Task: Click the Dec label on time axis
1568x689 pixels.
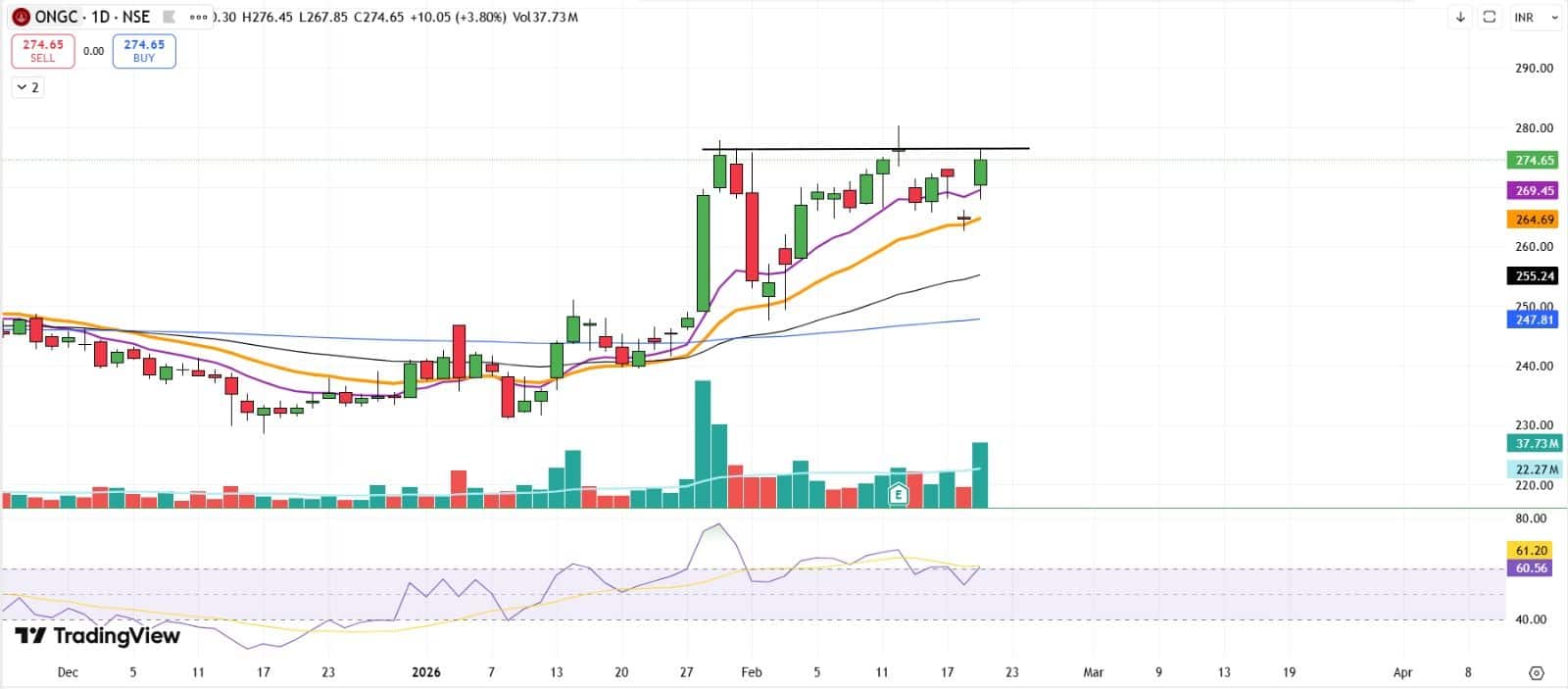Action: [68, 672]
